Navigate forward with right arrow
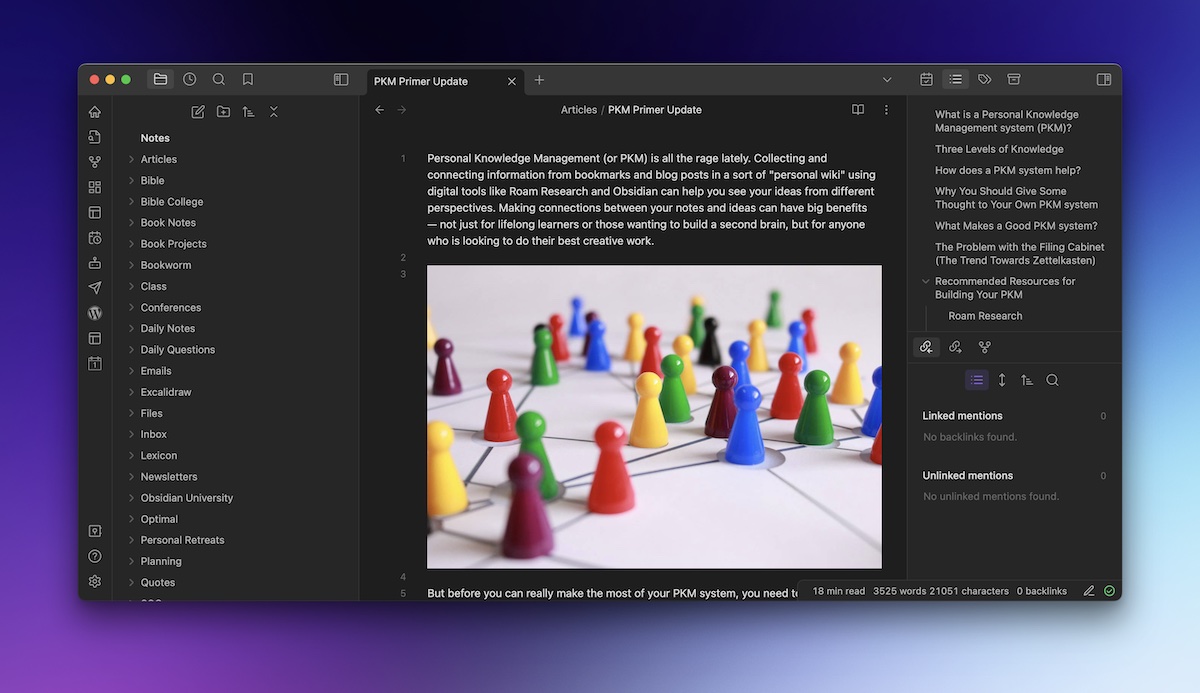 point(402,110)
